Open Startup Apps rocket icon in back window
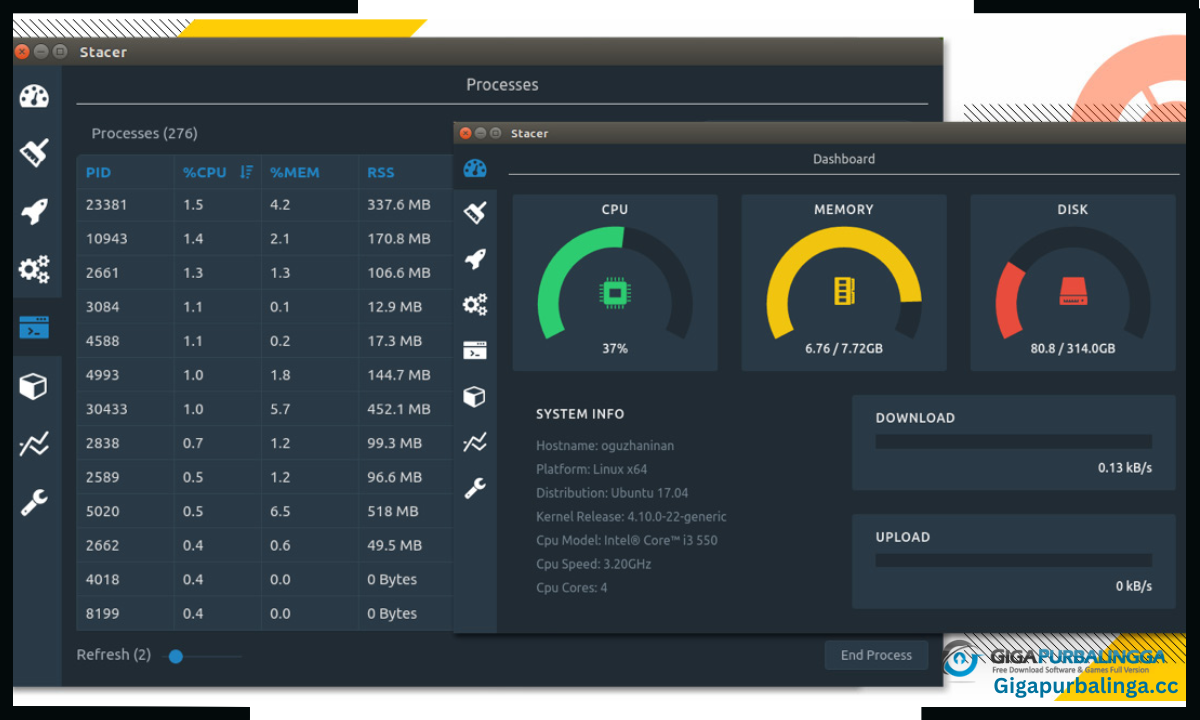The width and height of the screenshot is (1200, 720). [x=34, y=211]
